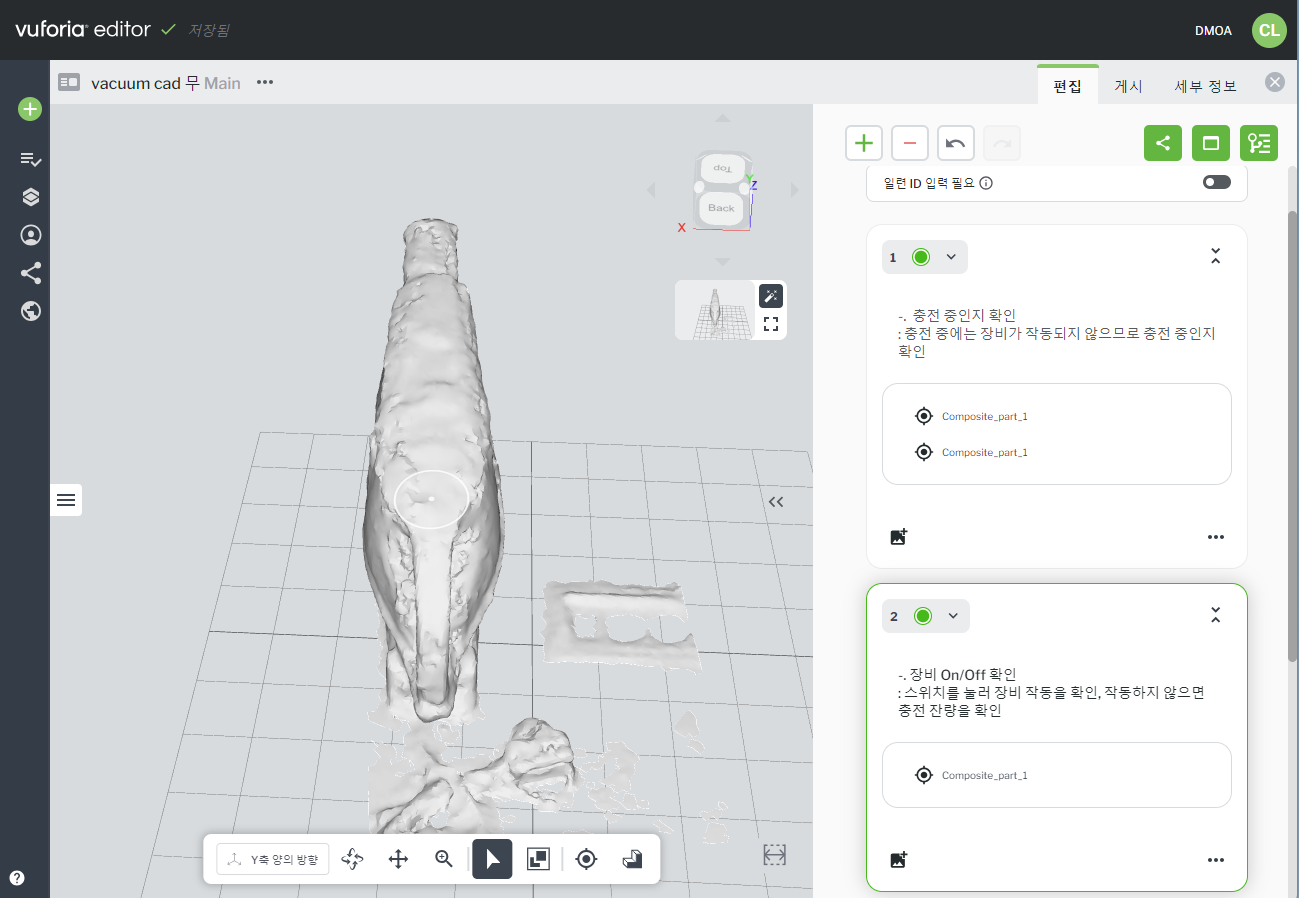Open the layers icon in left sidebar
This screenshot has height=898, width=1299.
coord(30,197)
